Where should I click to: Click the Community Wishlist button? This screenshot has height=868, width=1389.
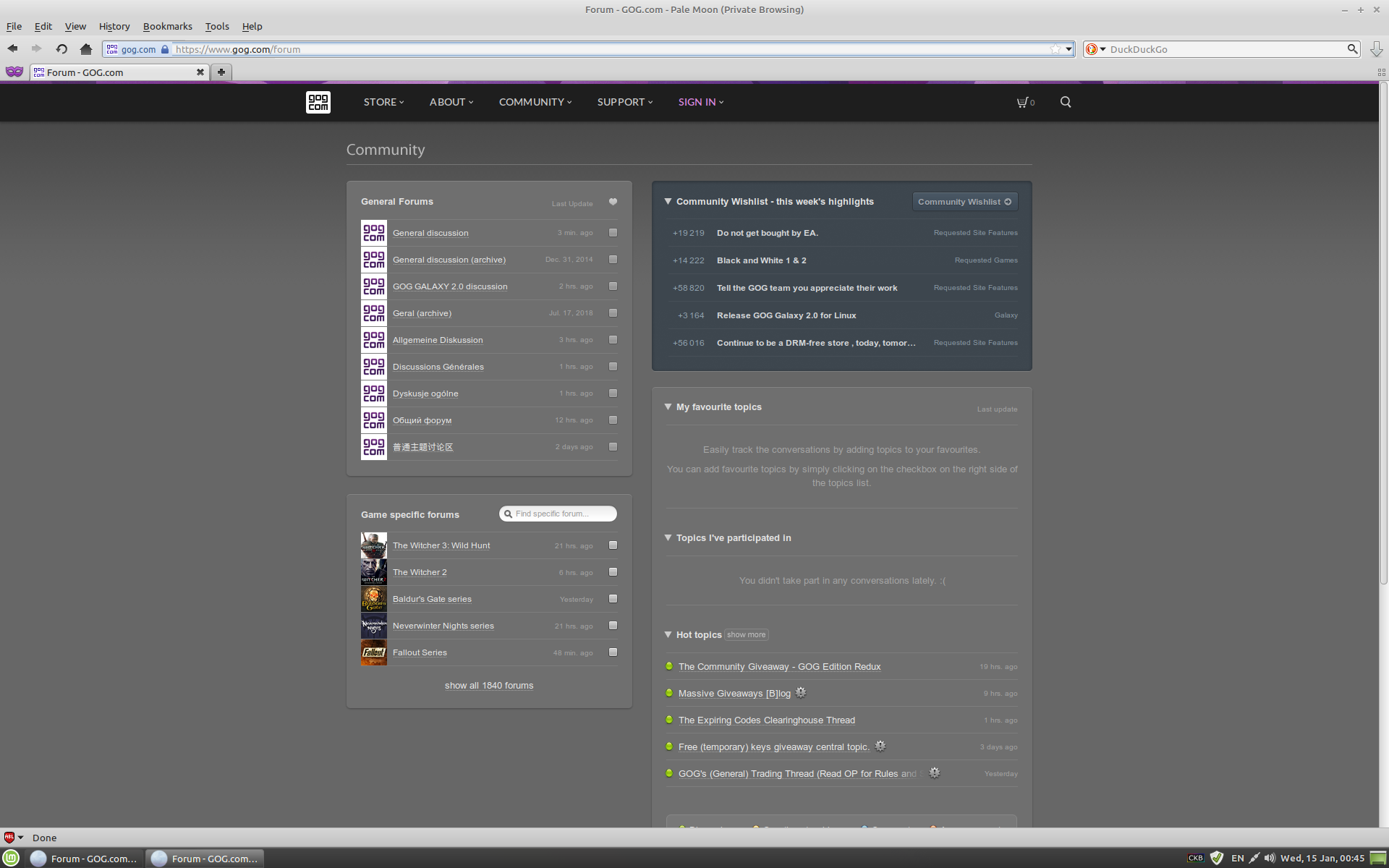click(965, 202)
